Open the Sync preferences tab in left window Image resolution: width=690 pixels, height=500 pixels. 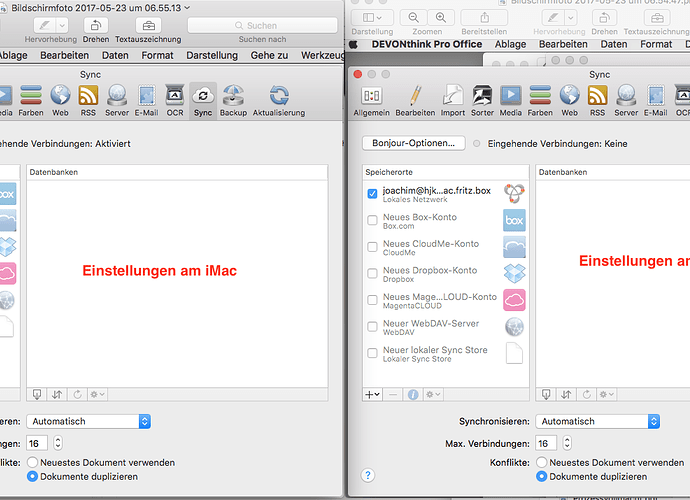203,101
